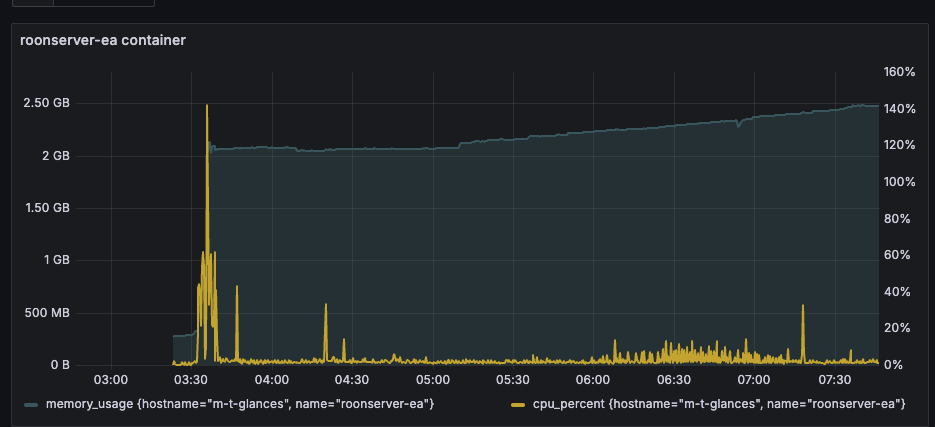Screen dimensions: 935x427
Task: Click the 0 B left axis label
Action: click(58, 364)
